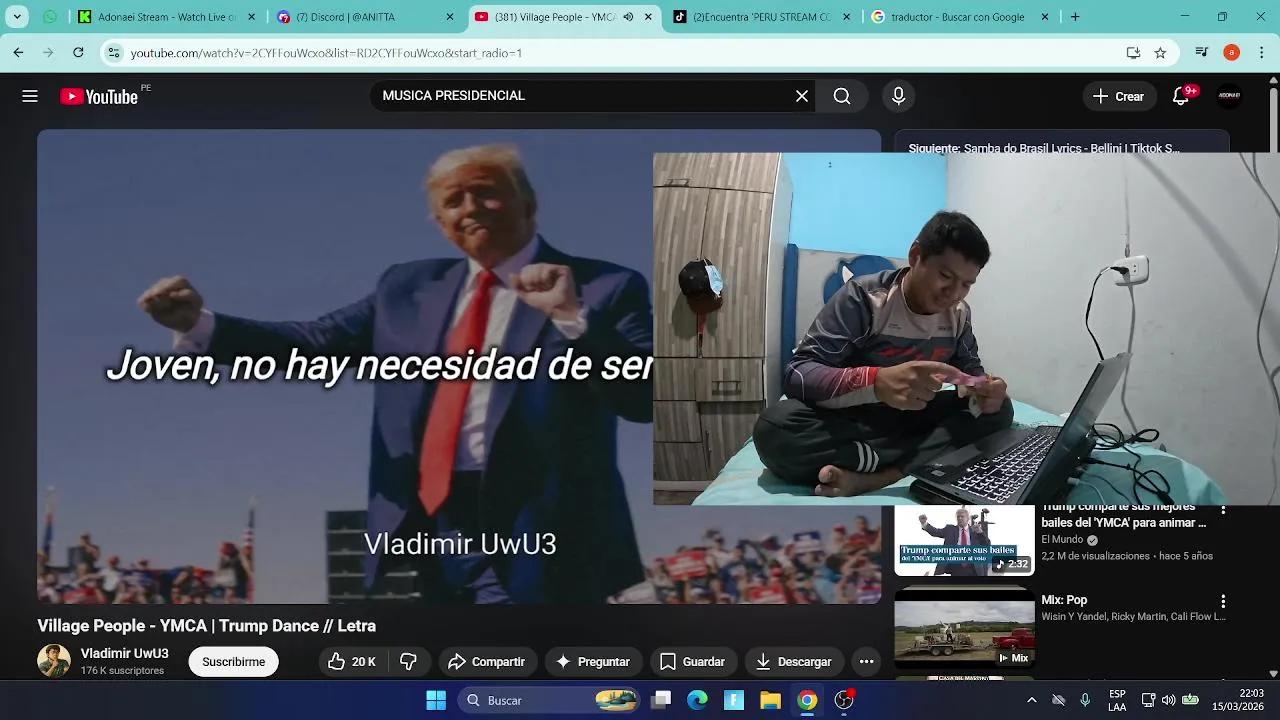Click the Guardar bookmark icon

(667, 661)
